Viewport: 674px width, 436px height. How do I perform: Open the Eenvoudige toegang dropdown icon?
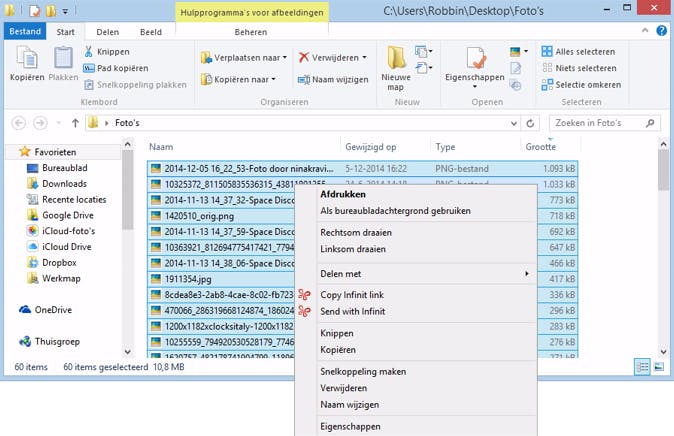coord(423,68)
